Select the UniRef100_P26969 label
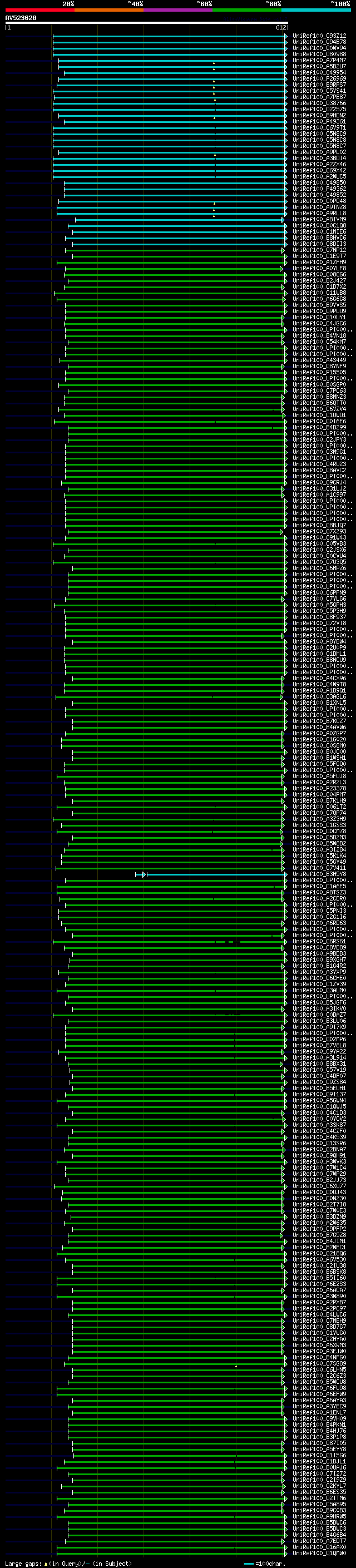Image resolution: width=356 pixels, height=1568 pixels. click(319, 78)
